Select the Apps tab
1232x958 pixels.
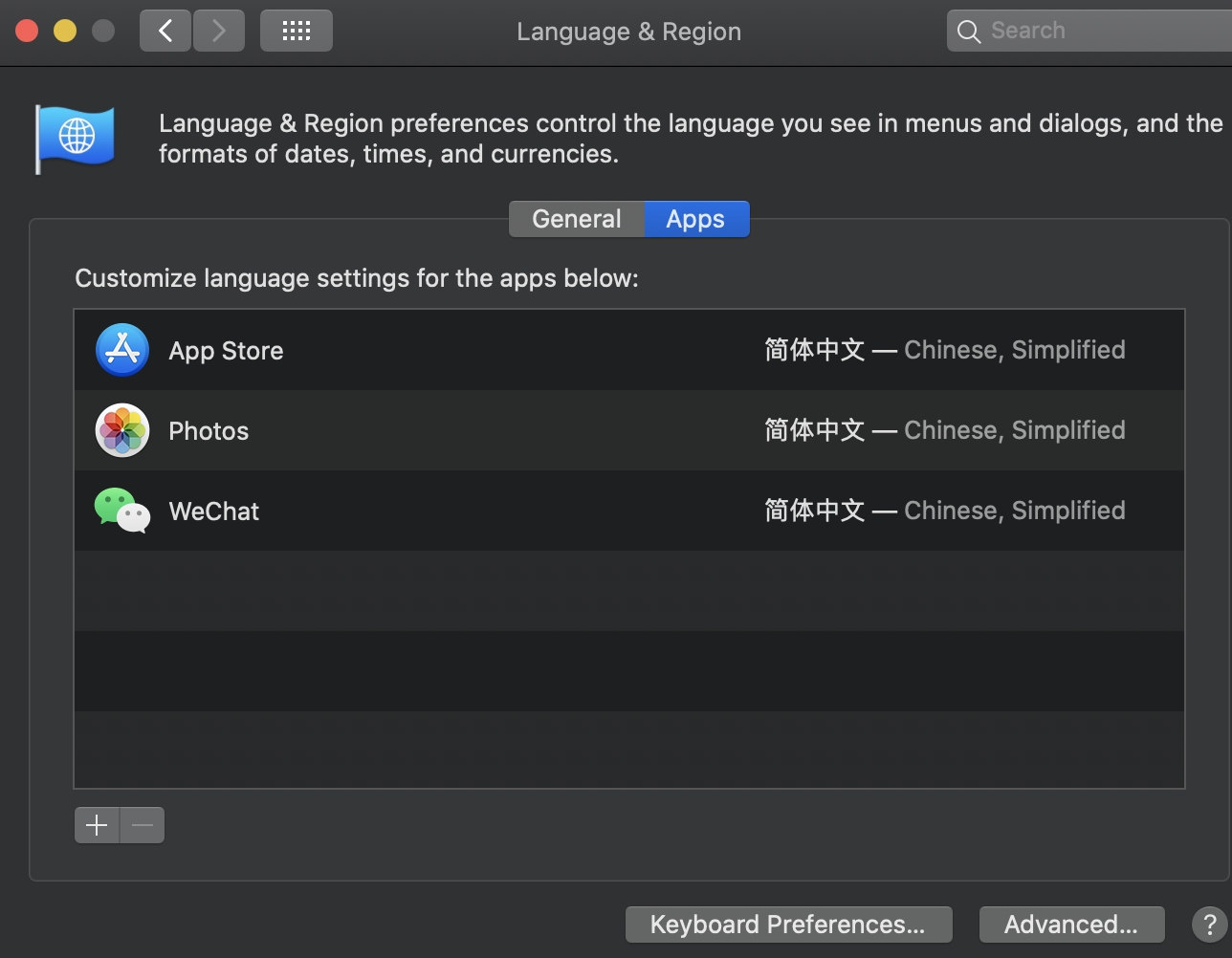696,219
